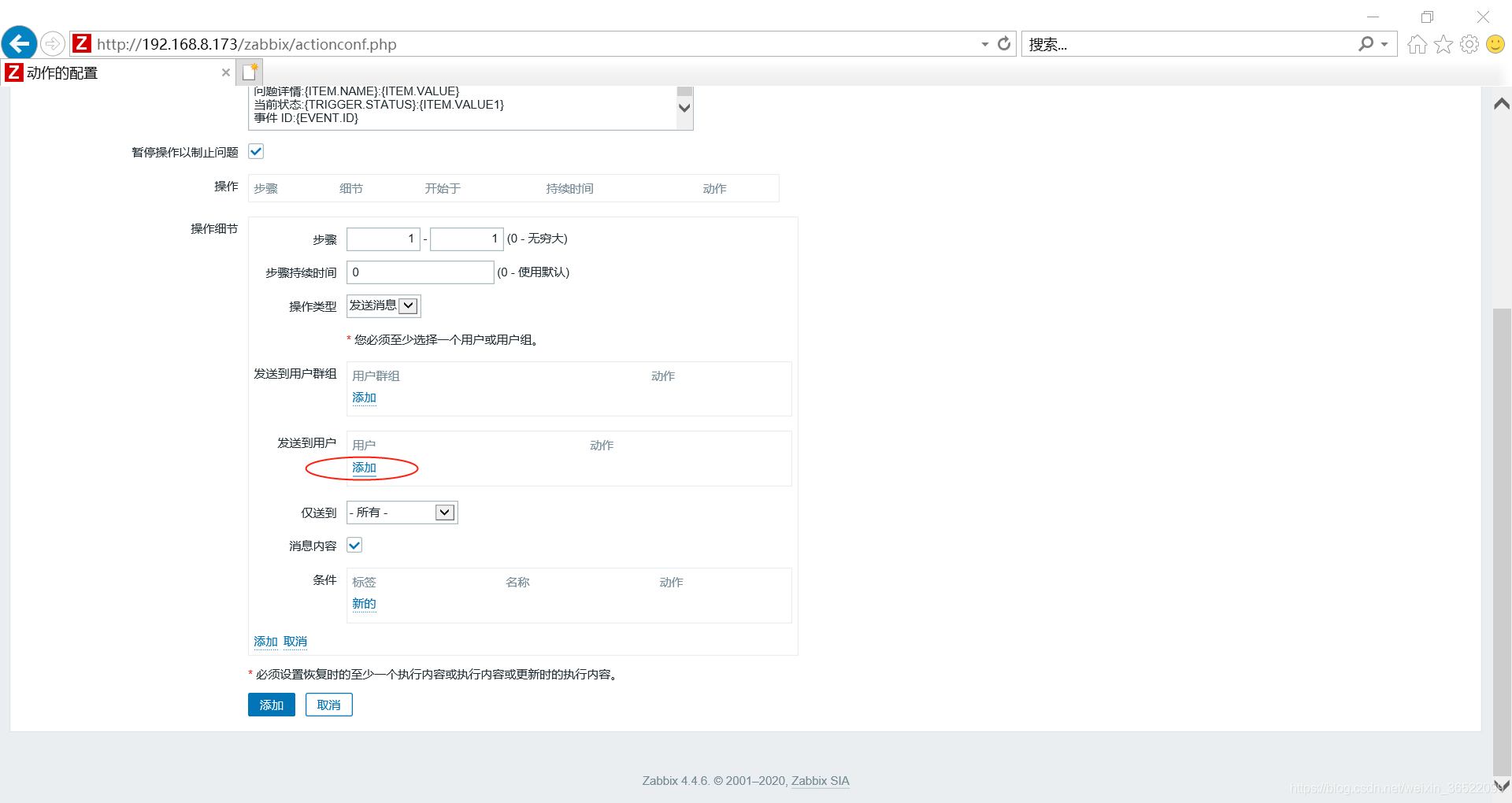Open search provider dropdown arrow
Image resolution: width=1512 pixels, height=803 pixels.
click(x=1384, y=44)
